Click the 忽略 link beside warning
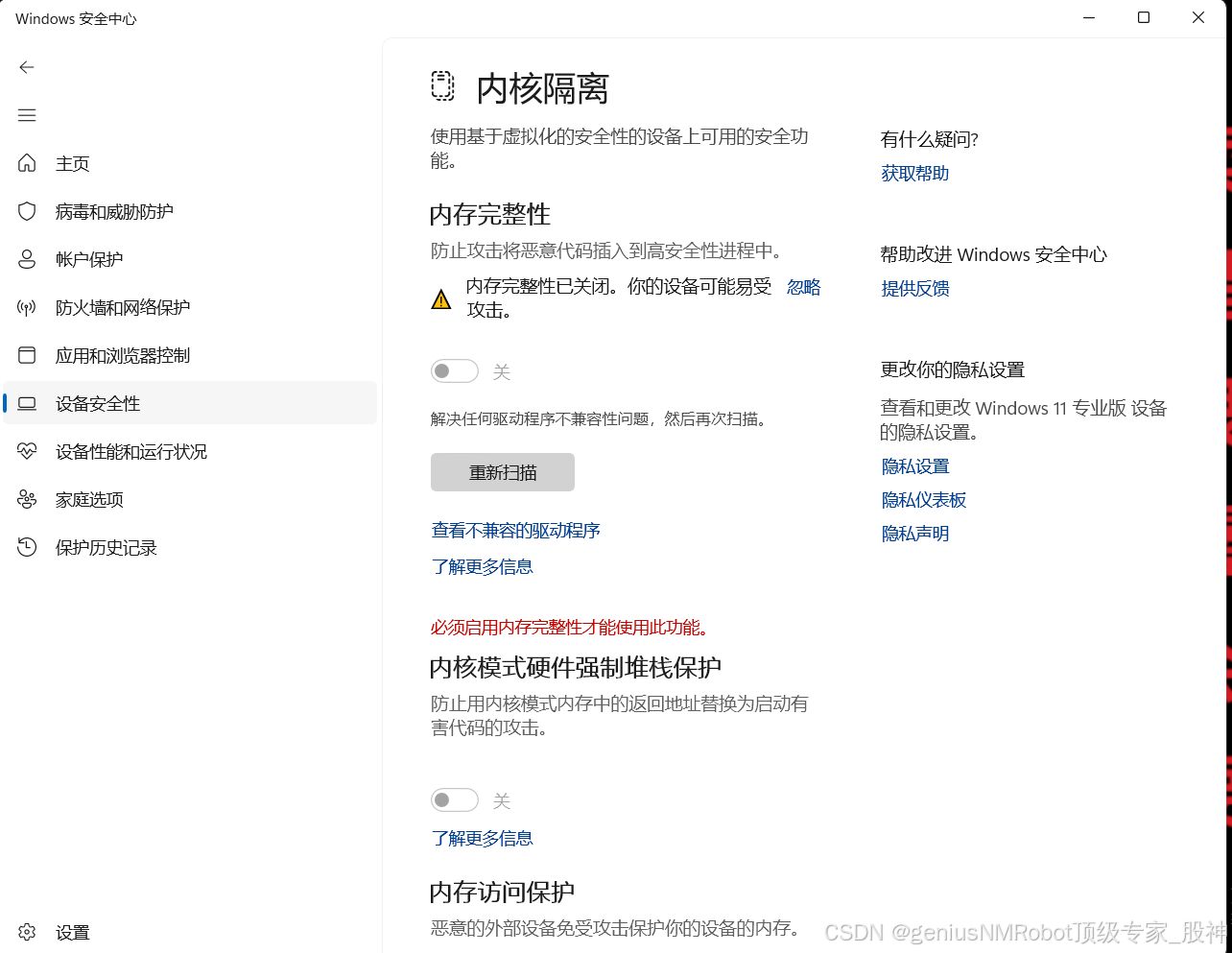 tap(804, 287)
